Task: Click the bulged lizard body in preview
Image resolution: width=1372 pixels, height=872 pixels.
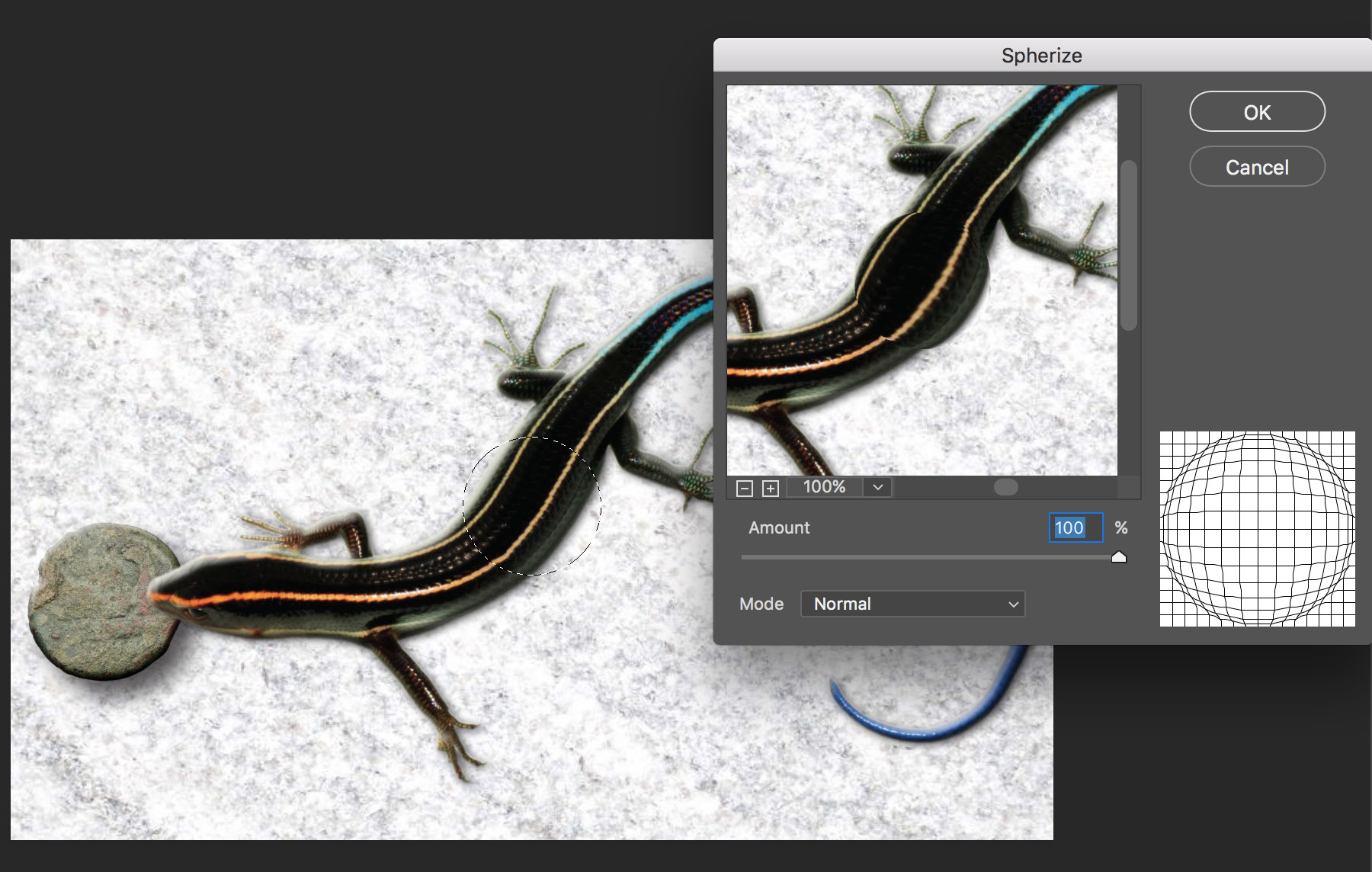Action: point(922,282)
